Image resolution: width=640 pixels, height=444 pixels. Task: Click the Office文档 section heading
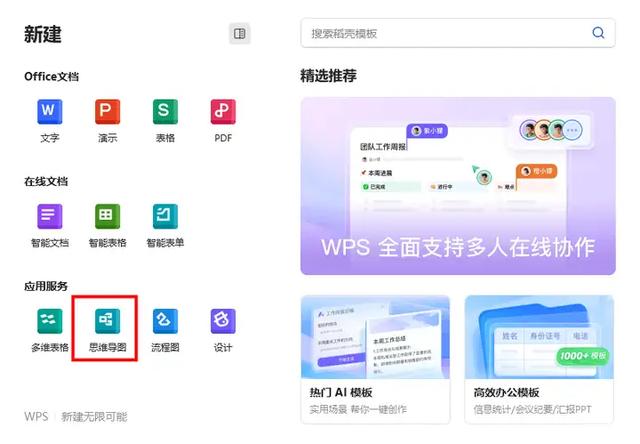click(51, 76)
